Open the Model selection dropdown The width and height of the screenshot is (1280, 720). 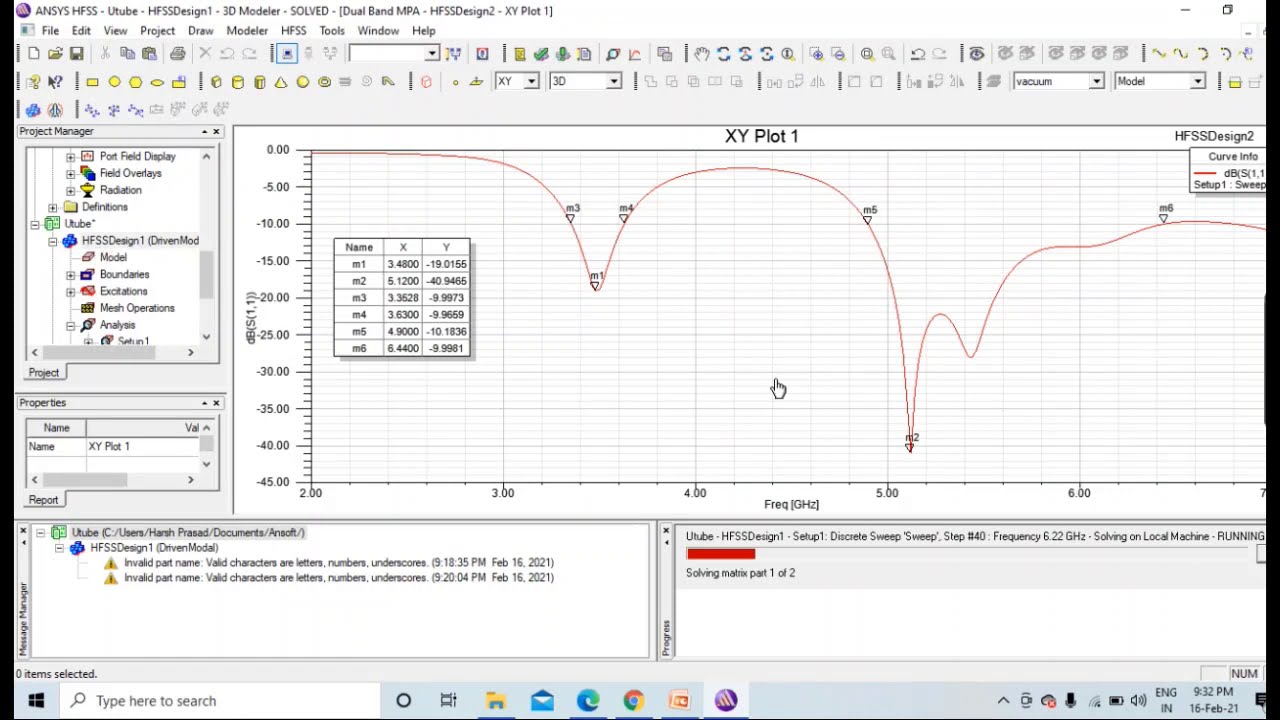pos(1197,82)
